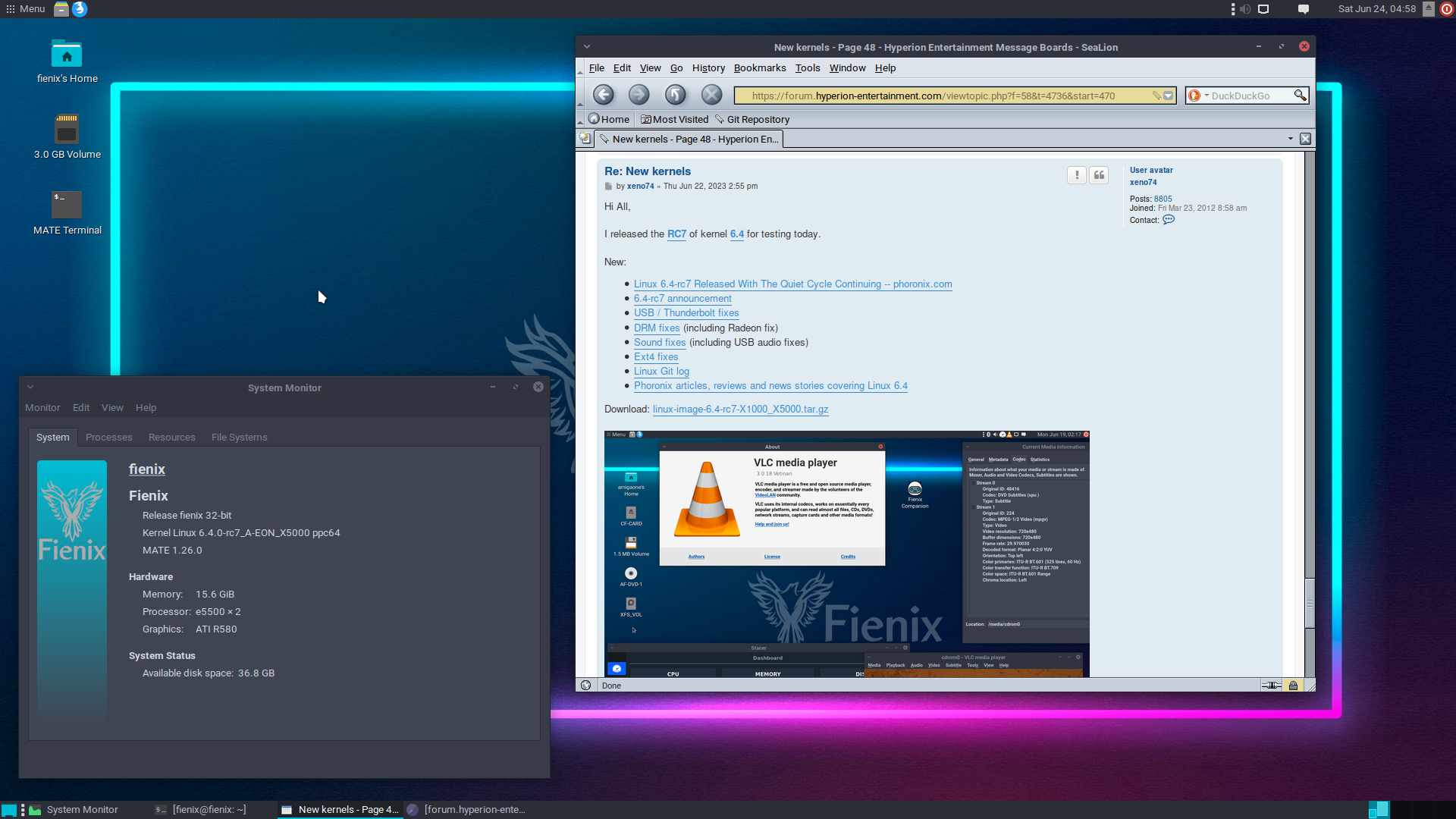Click the show desktop button in bottom panel
This screenshot has width=1456, height=819.
[8, 810]
